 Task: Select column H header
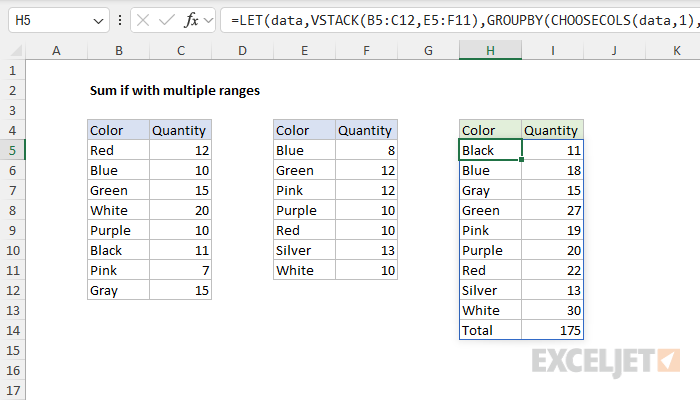click(x=490, y=50)
